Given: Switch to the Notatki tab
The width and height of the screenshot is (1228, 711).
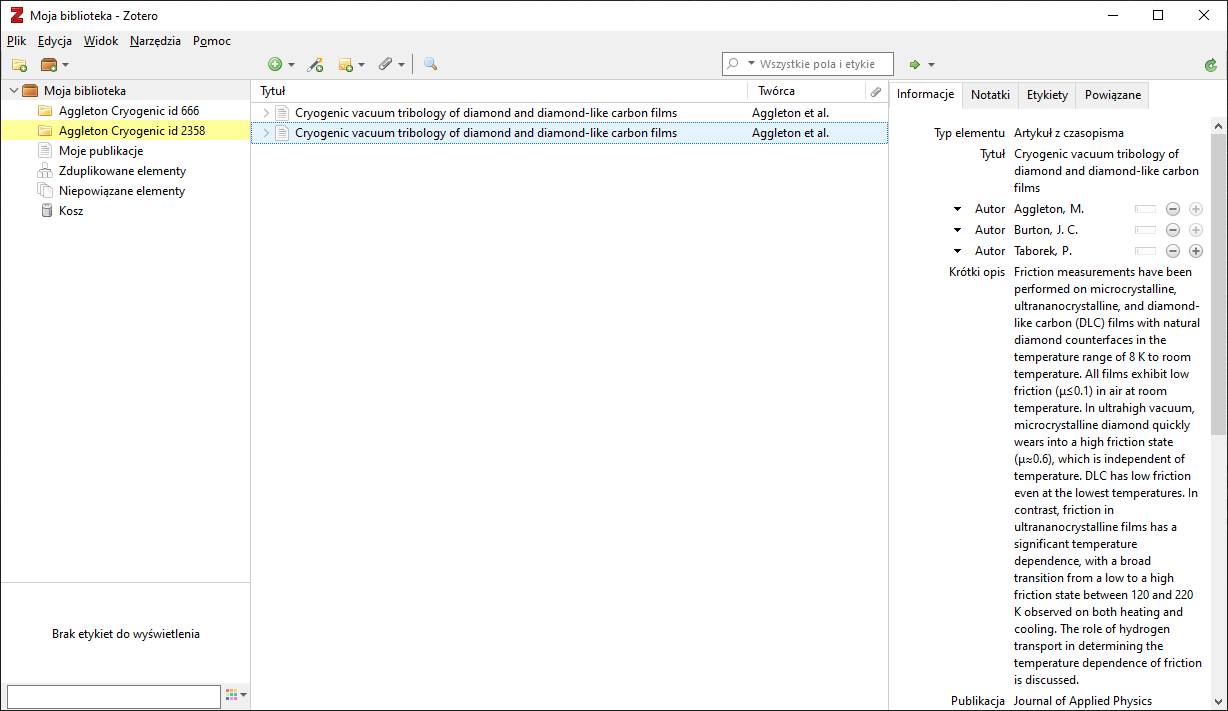Looking at the screenshot, I should pos(990,95).
